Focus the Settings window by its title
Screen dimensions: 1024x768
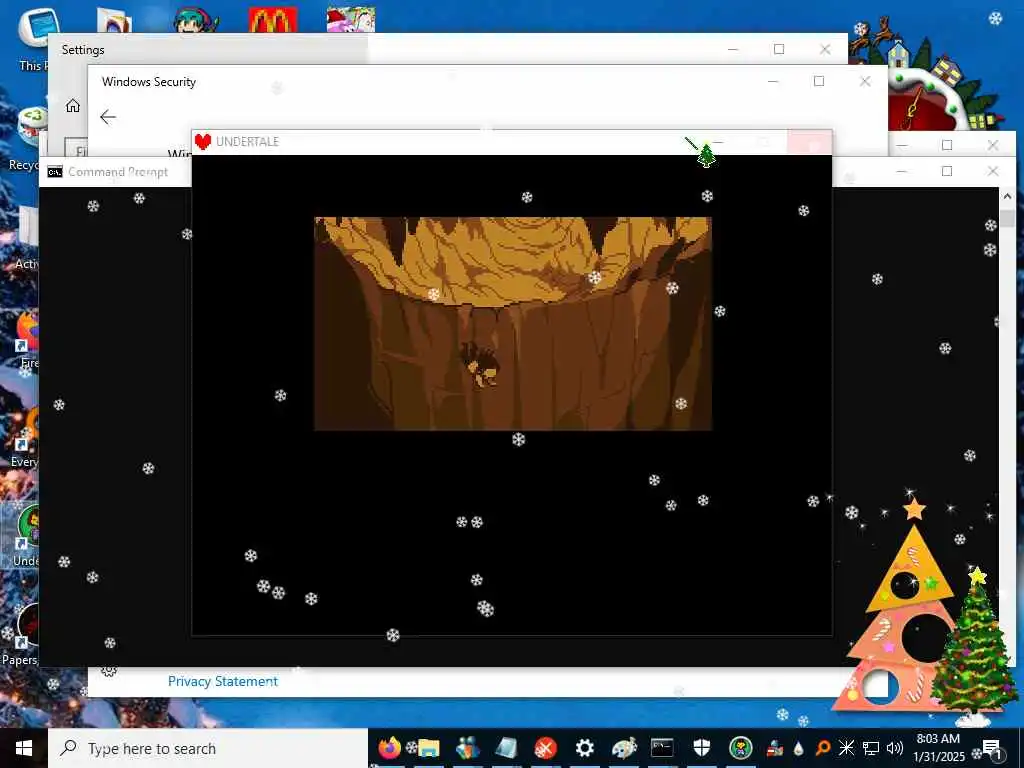83,50
